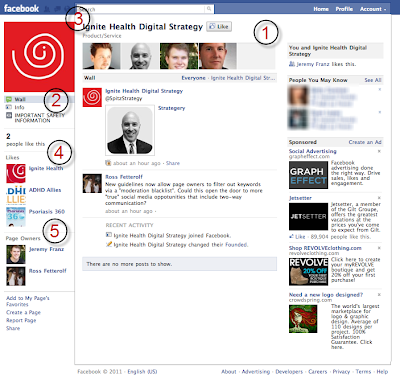The width and height of the screenshot is (400, 386).
Task: Open Profile in top bar
Action: (x=344, y=9)
